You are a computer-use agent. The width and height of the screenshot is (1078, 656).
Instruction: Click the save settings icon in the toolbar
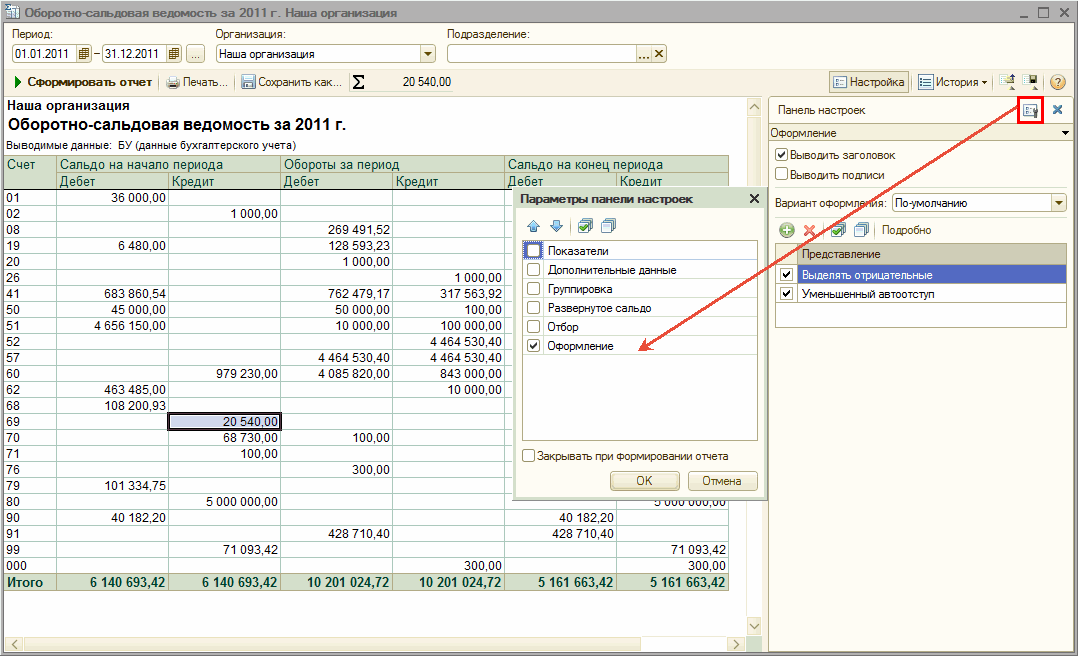coord(1031,82)
